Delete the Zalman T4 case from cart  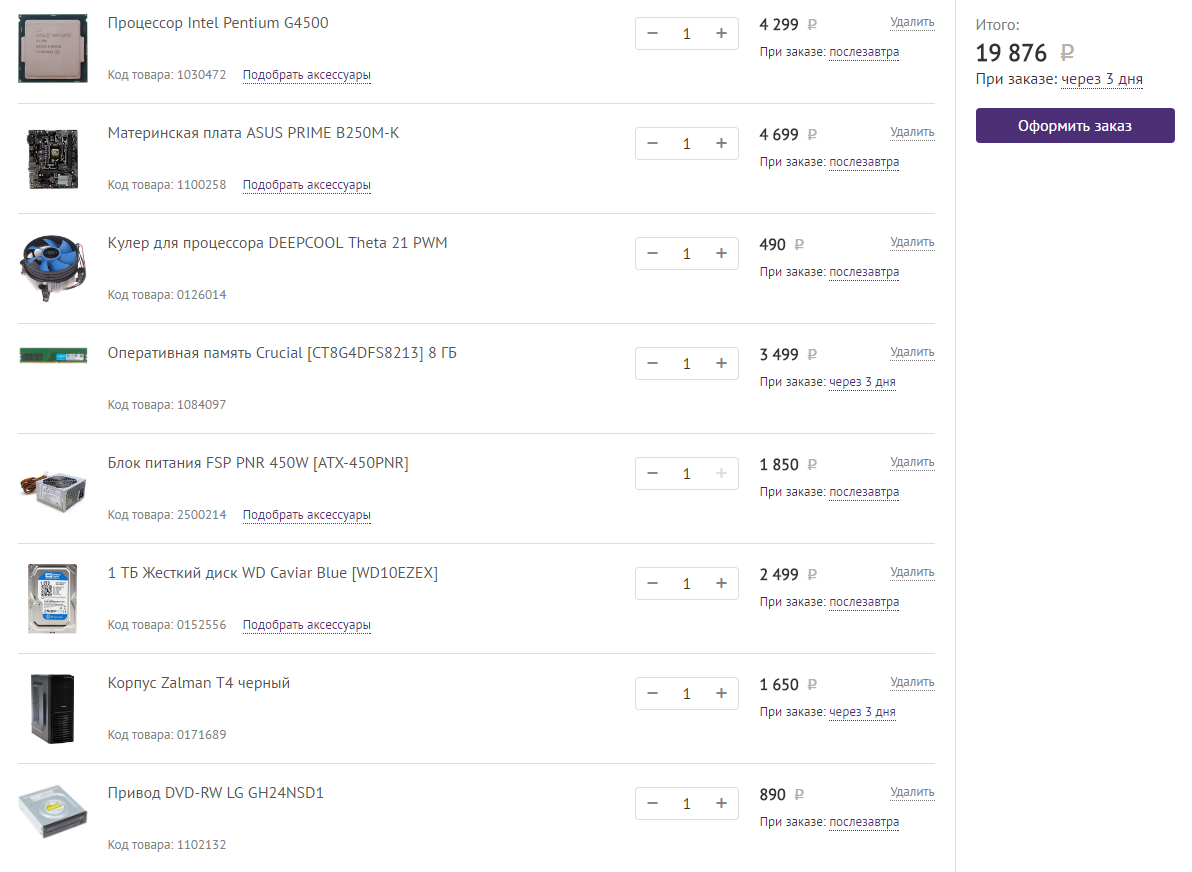(x=912, y=682)
